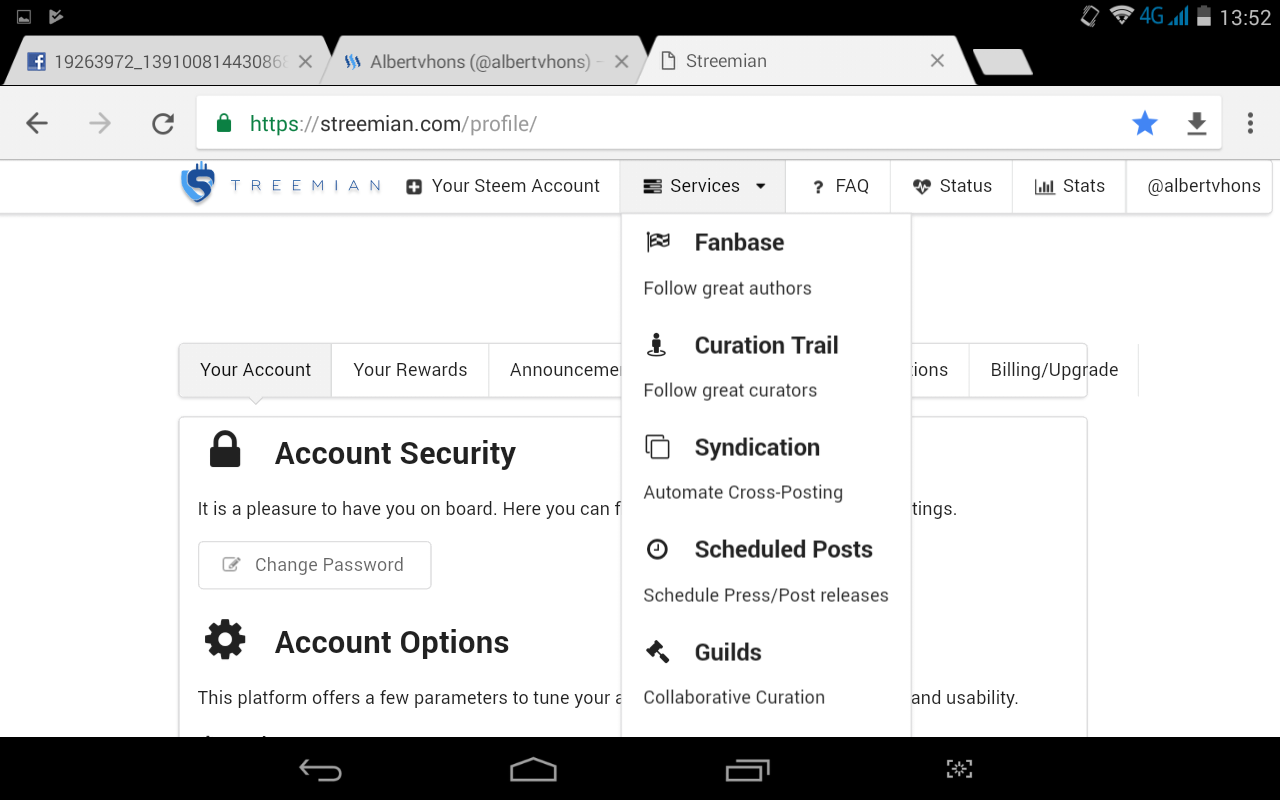
Task: Click the Account Options heading
Action: (392, 642)
